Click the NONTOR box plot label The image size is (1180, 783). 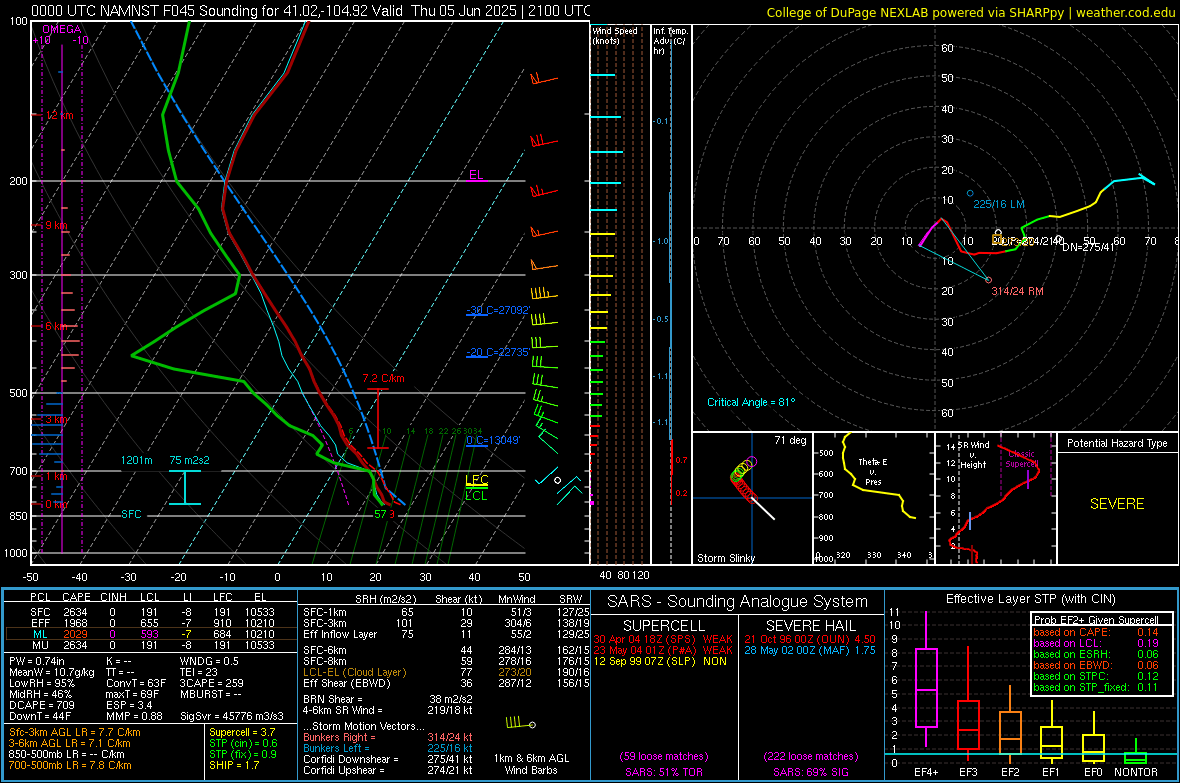pyautogui.click(x=1136, y=772)
